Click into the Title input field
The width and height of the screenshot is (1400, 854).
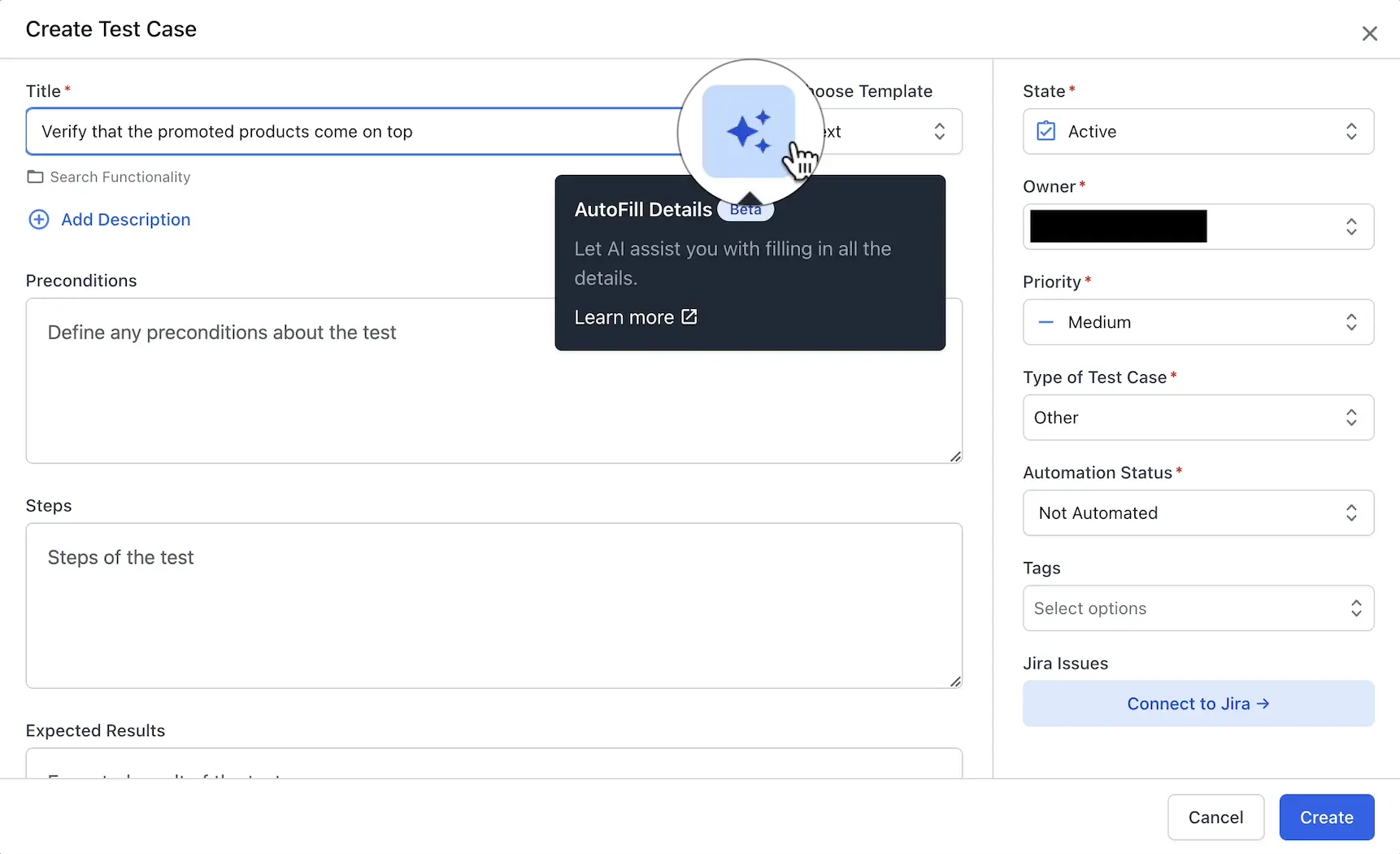click(350, 132)
